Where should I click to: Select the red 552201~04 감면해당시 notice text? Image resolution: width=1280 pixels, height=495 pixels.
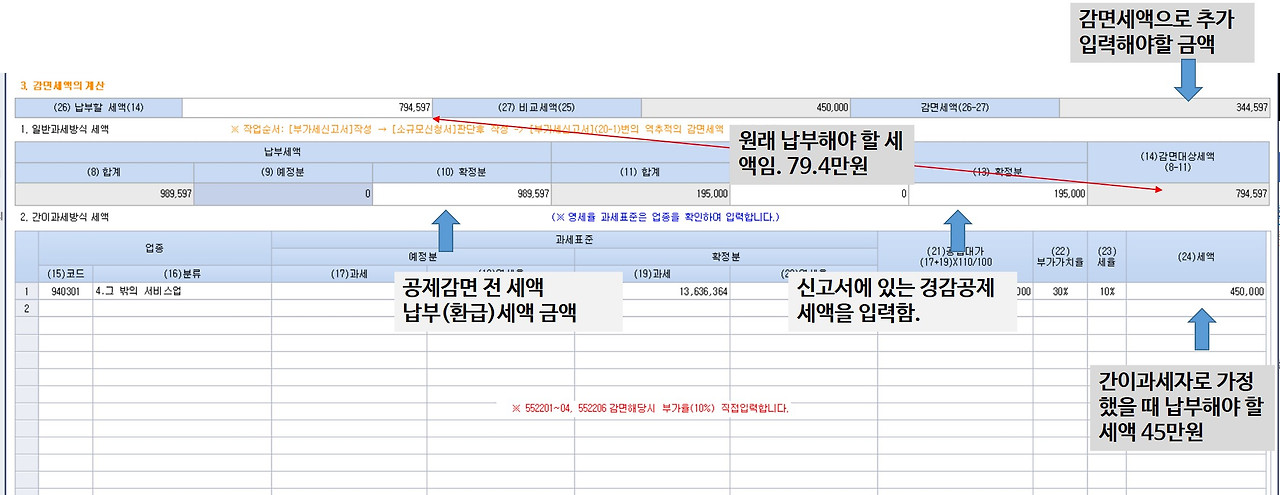pyautogui.click(x=650, y=408)
